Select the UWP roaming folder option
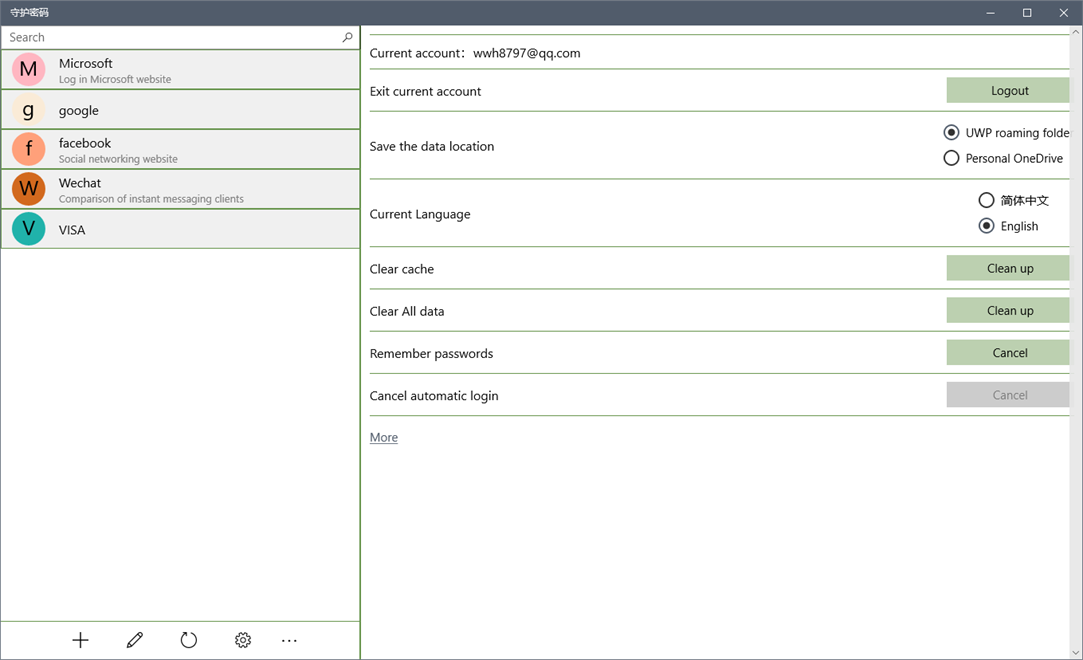The height and width of the screenshot is (660, 1083). tap(951, 132)
